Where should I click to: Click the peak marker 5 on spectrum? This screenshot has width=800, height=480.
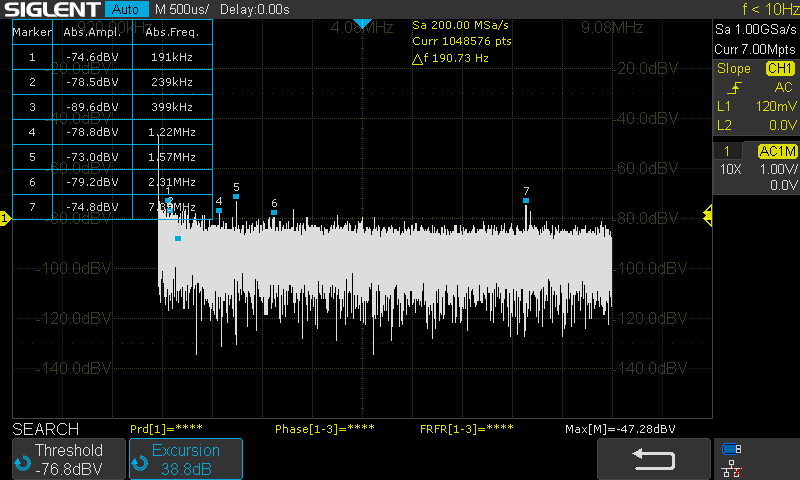coord(236,196)
